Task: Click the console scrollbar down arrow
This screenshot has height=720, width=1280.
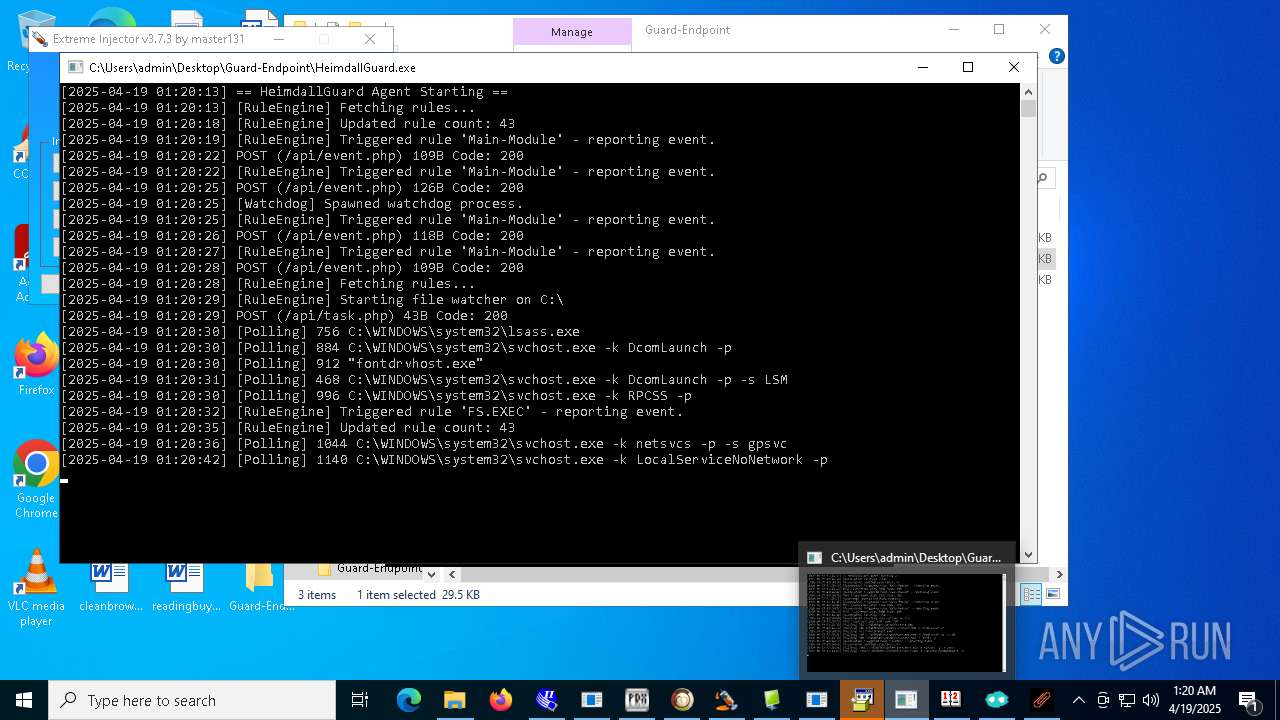Action: (1028, 555)
